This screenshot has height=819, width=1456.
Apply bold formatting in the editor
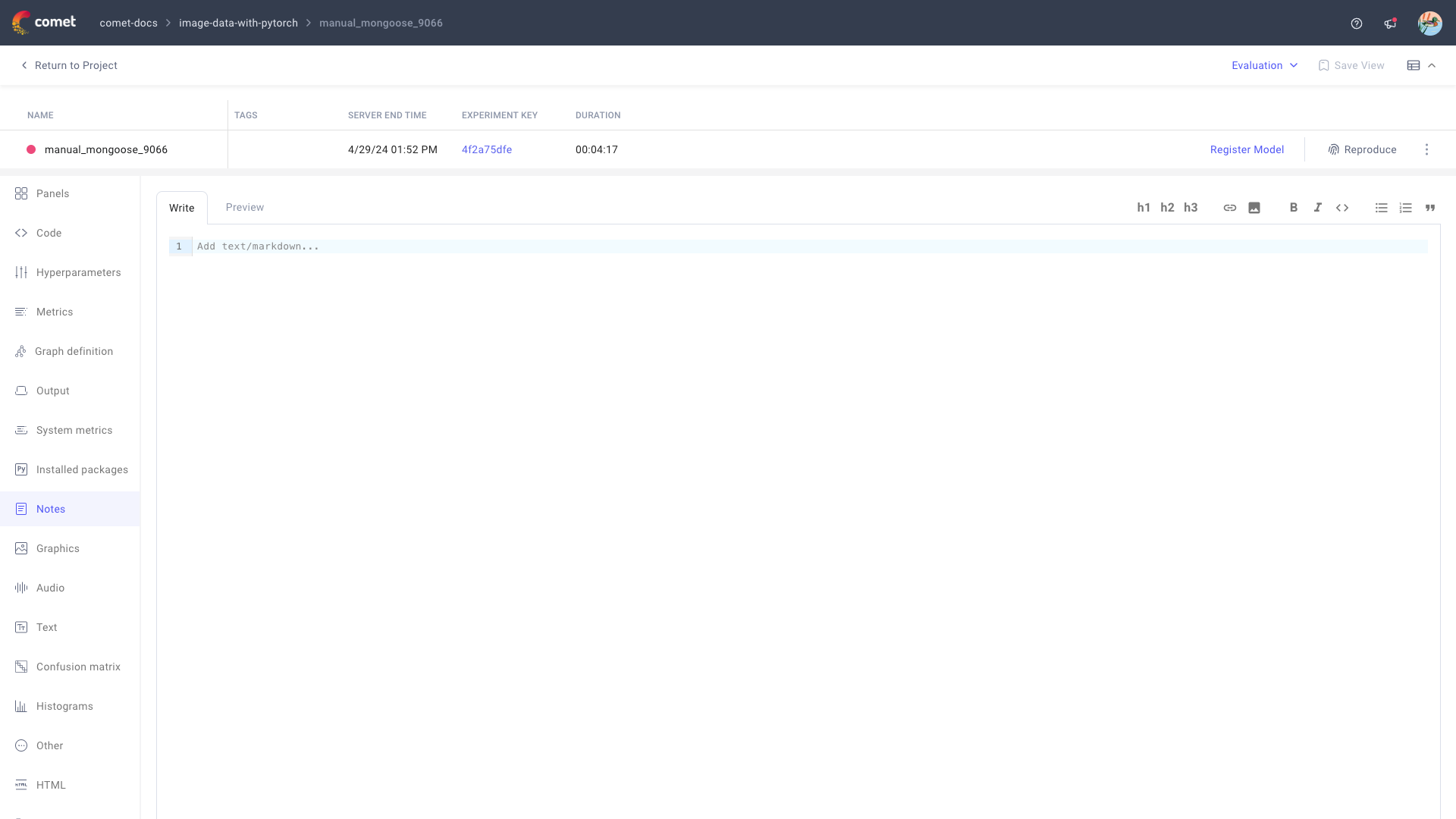[x=1294, y=207]
